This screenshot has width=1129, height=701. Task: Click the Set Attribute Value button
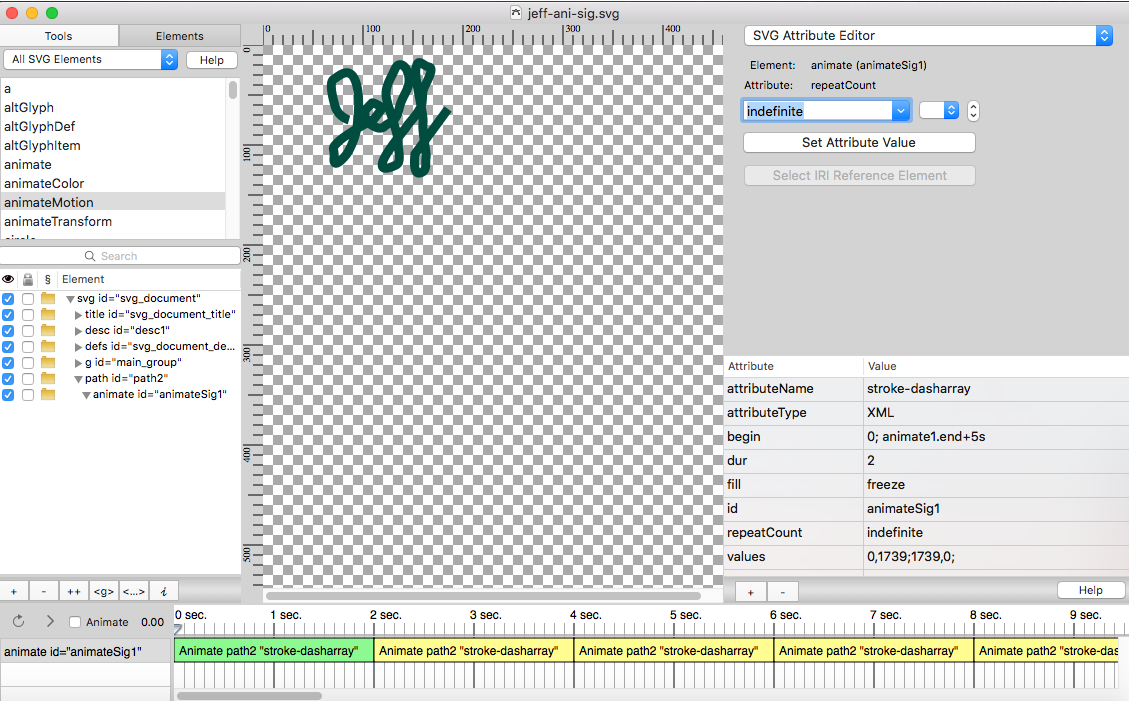(858, 142)
